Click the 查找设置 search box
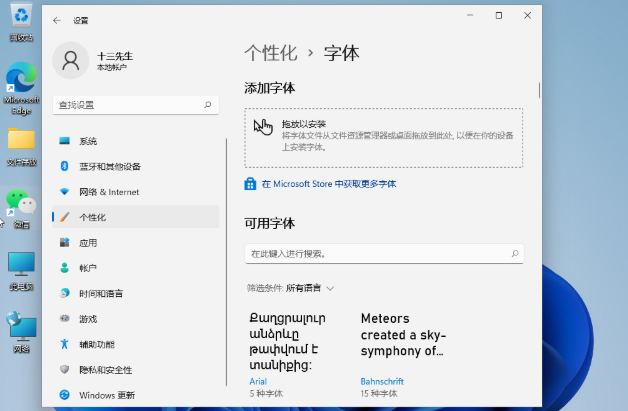The height and width of the screenshot is (411, 628). tap(135, 104)
